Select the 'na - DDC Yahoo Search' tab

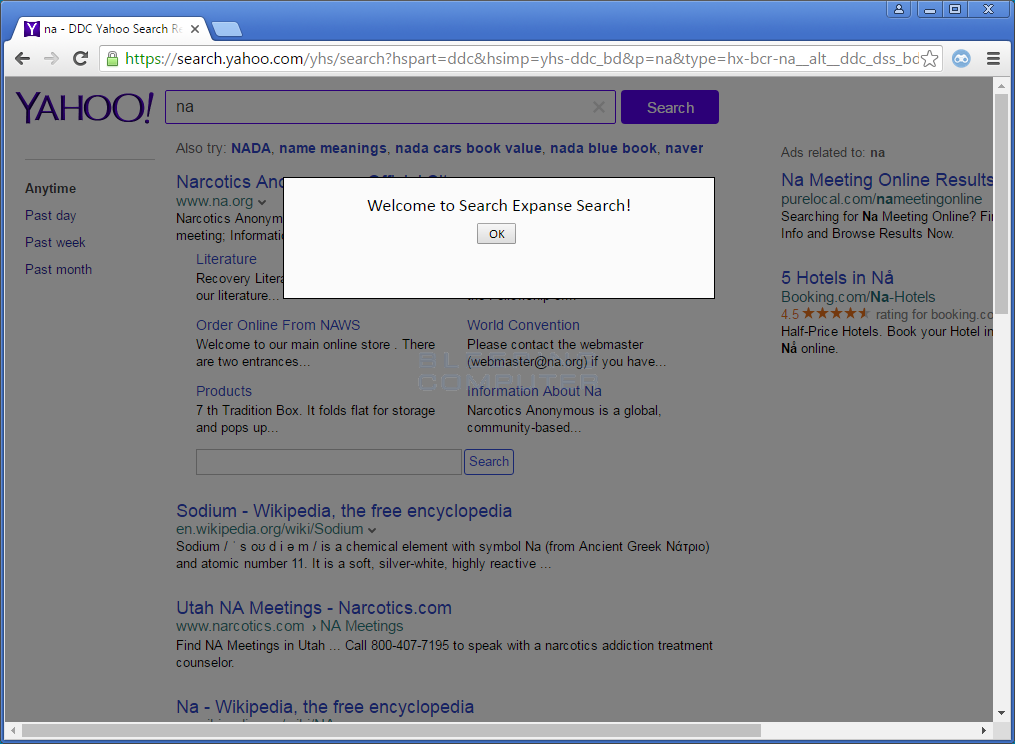pyautogui.click(x=111, y=29)
